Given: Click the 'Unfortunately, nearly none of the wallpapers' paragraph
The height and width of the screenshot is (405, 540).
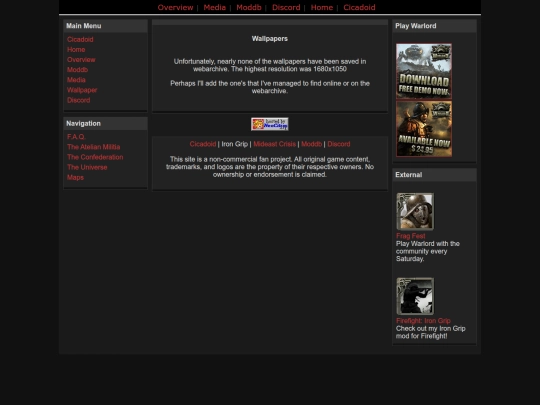Looking at the screenshot, I should pos(270,65).
